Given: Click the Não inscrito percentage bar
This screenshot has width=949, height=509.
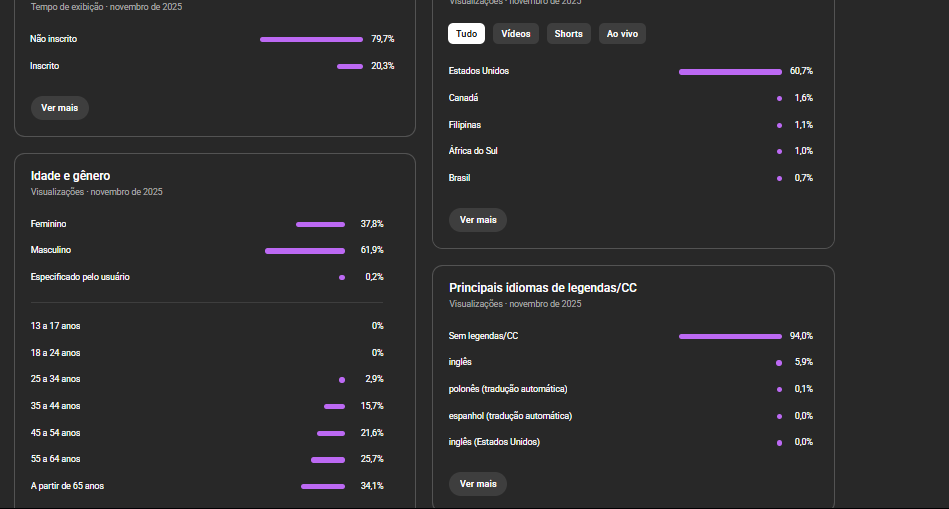Looking at the screenshot, I should point(311,39).
